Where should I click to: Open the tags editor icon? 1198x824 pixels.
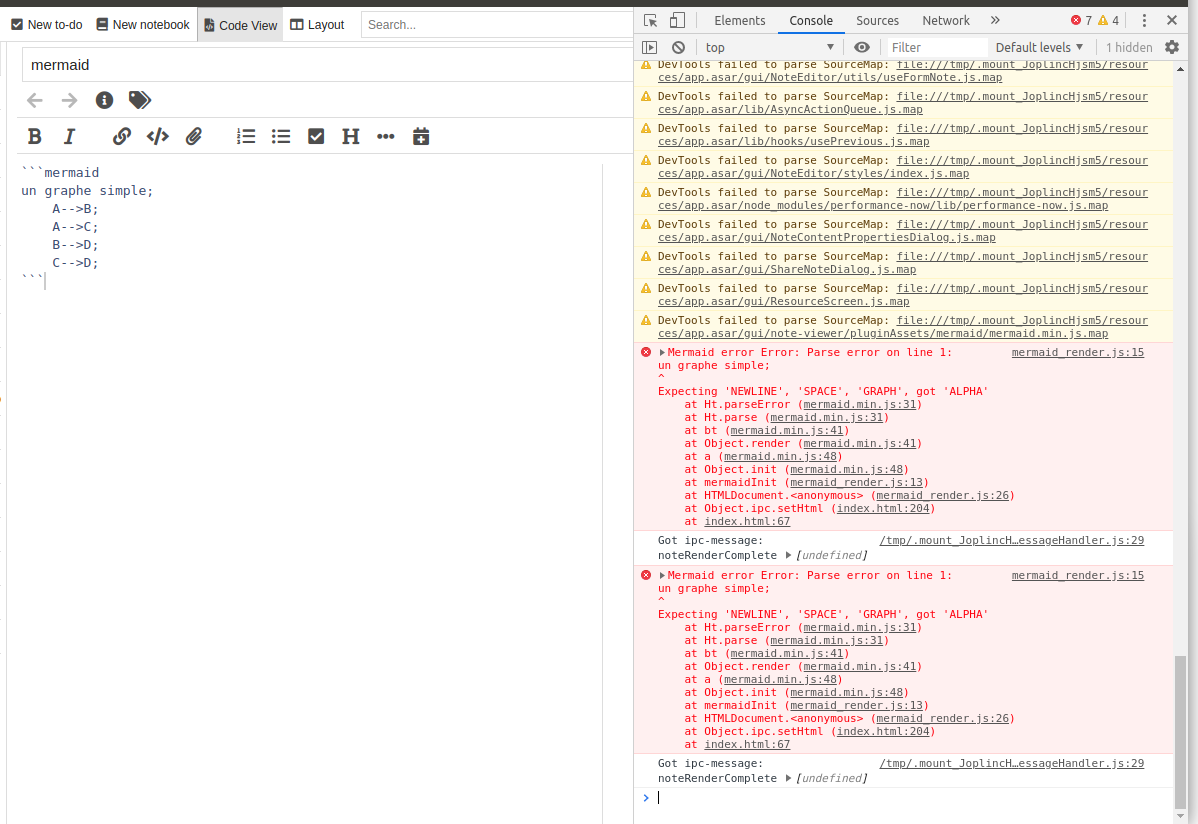coord(140,100)
